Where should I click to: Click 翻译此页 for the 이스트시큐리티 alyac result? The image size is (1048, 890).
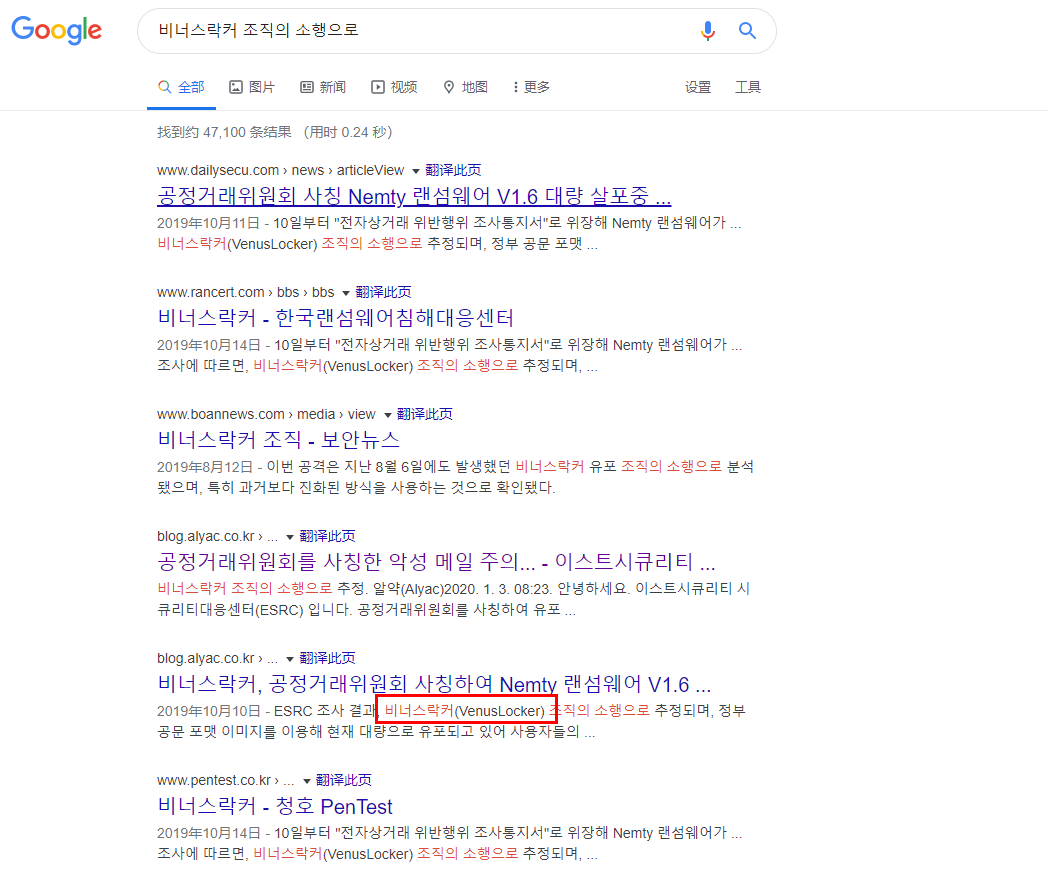[328, 537]
